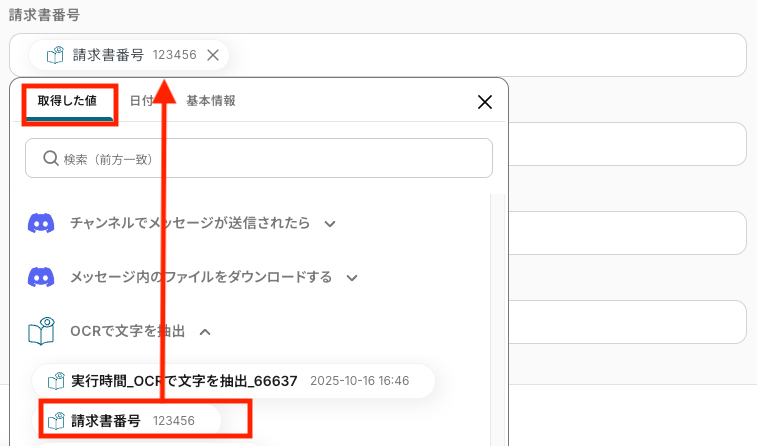
Task: Click the OCR icon in the 請求書番号 field chip
Action: (x=55, y=55)
